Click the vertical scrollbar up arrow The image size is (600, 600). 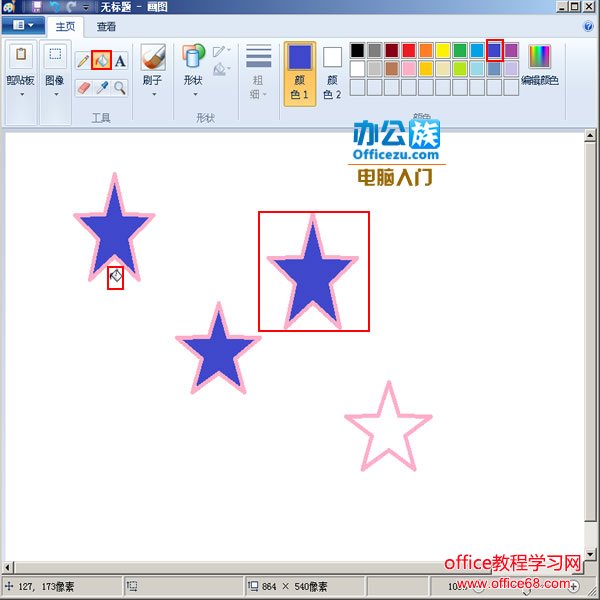tap(590, 135)
